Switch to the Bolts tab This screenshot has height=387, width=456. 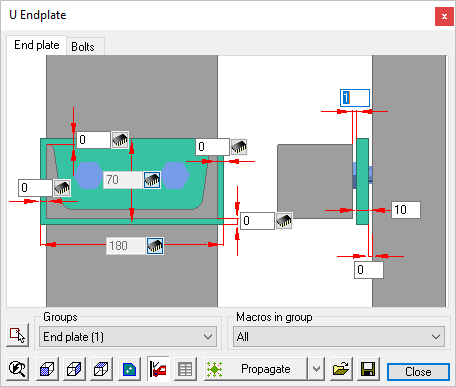[x=83, y=47]
